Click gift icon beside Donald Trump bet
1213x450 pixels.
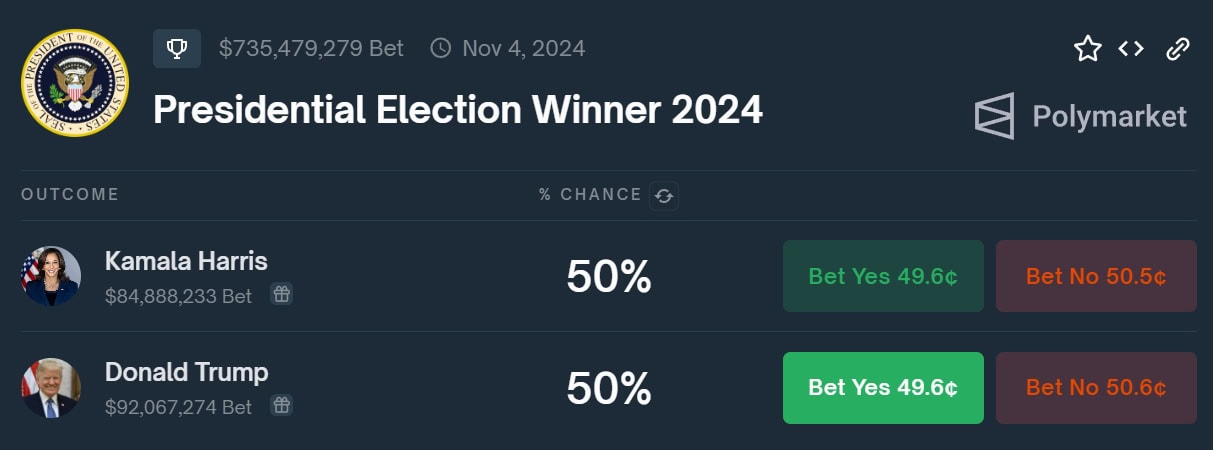tap(282, 406)
